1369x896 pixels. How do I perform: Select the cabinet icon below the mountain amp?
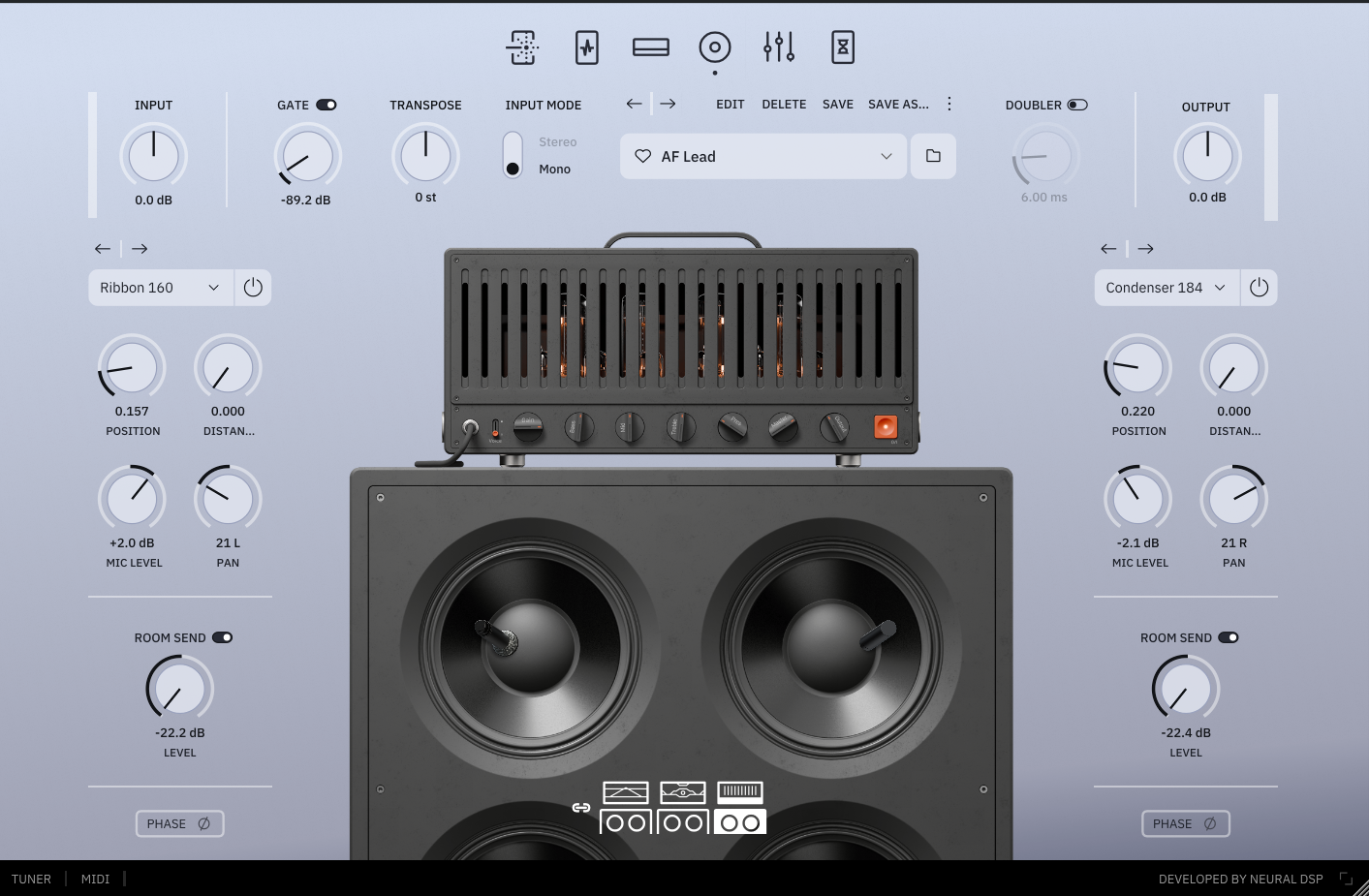pos(626,822)
